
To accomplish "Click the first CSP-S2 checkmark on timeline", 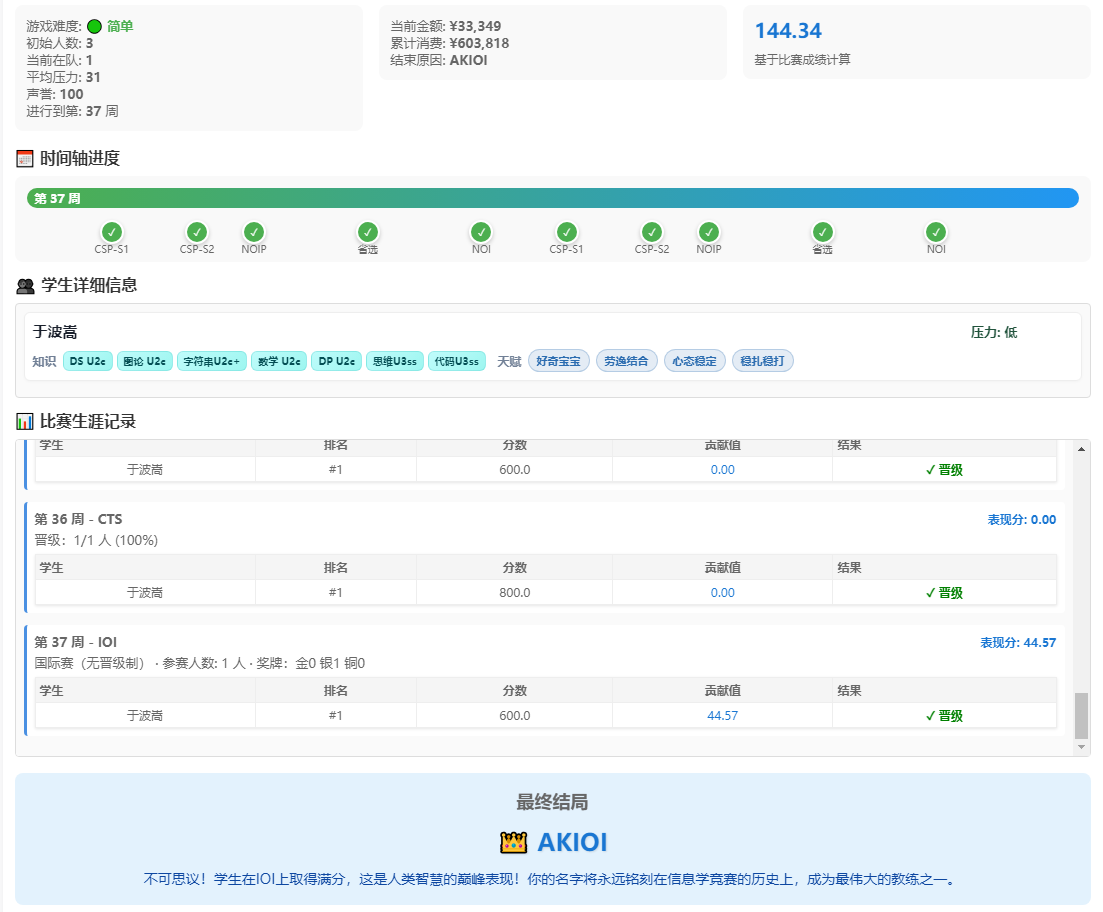I will [x=197, y=232].
